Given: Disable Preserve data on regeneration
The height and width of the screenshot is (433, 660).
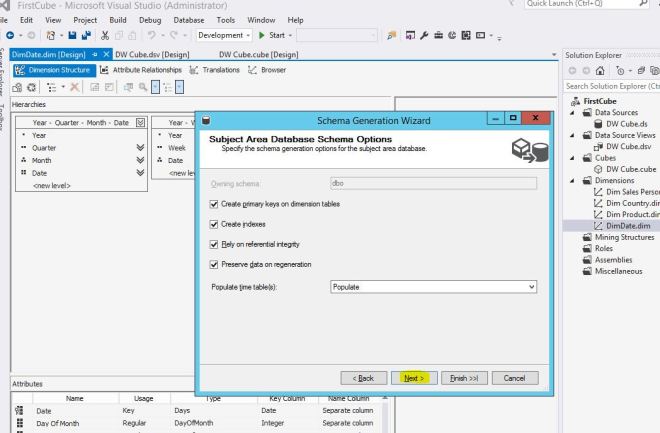Looking at the screenshot, I should click(x=213, y=264).
